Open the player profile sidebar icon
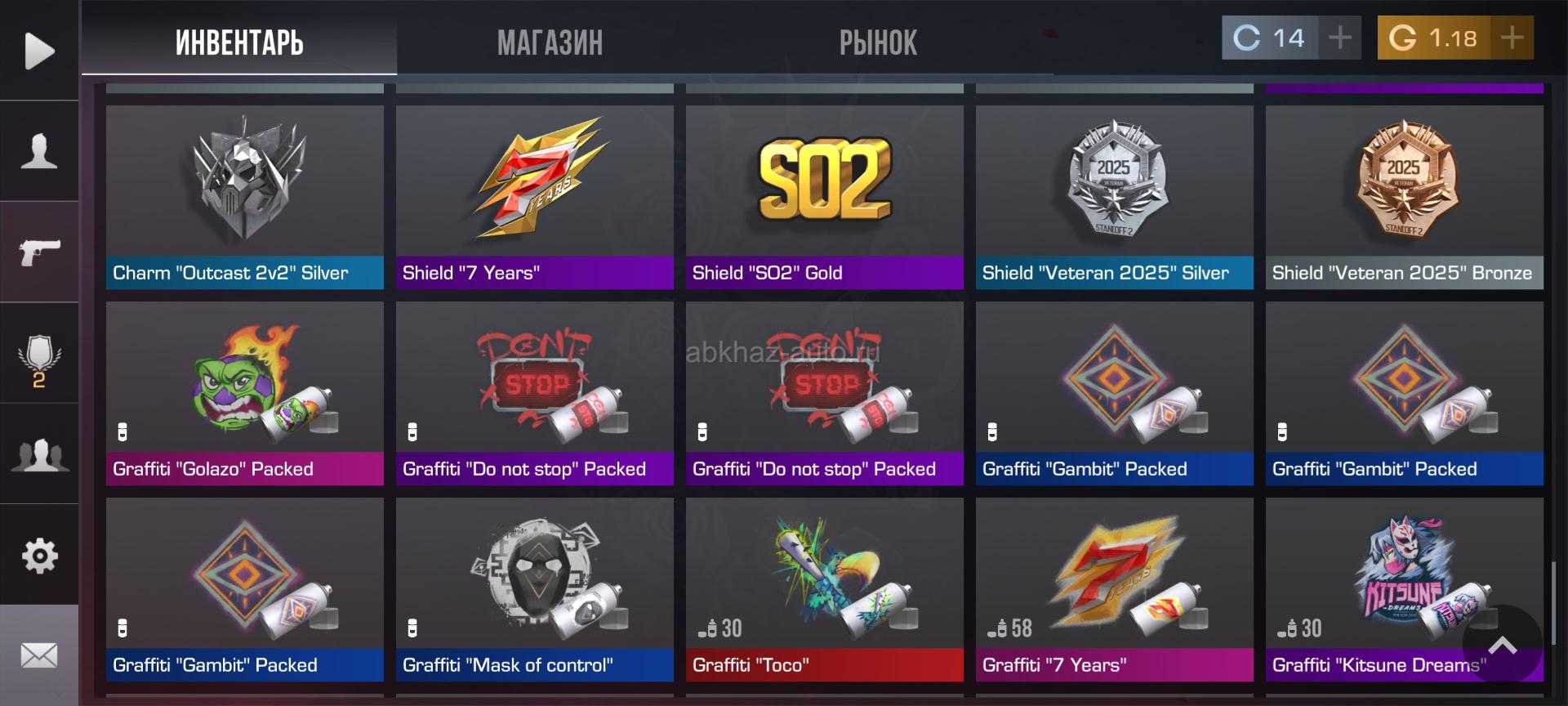1568x706 pixels. coord(39,151)
